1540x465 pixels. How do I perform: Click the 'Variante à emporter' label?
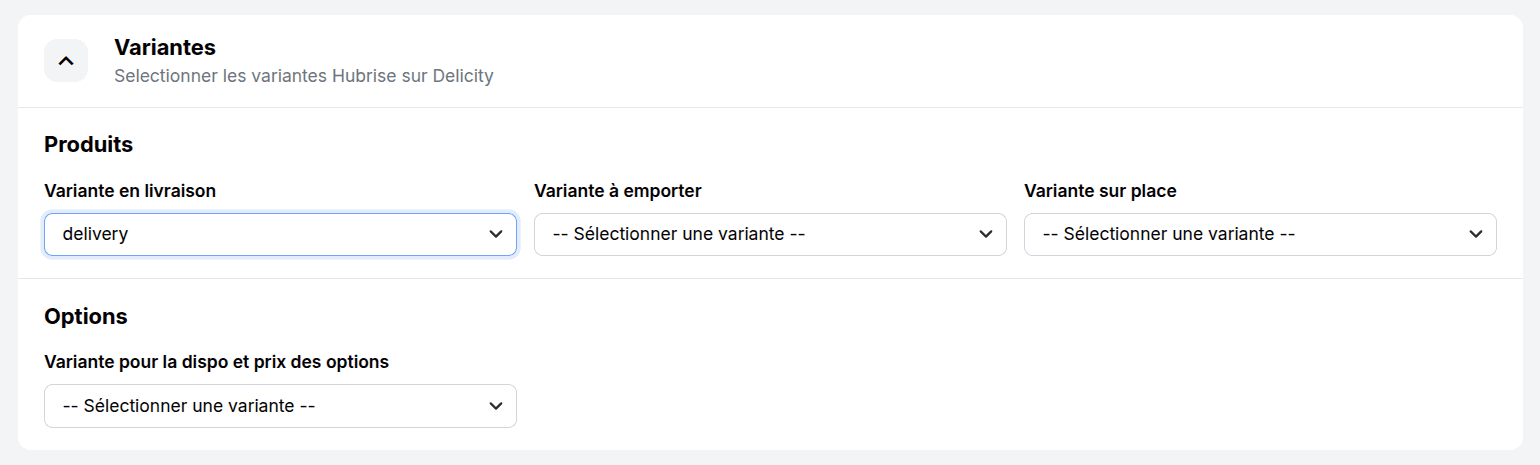618,190
